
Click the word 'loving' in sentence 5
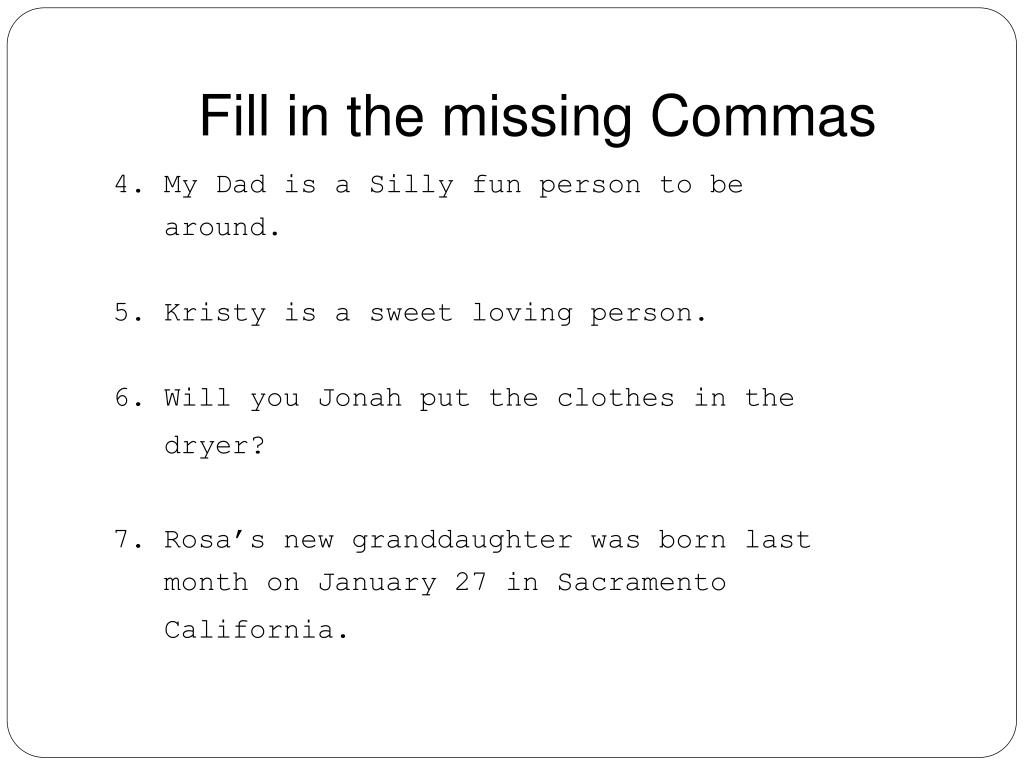point(522,313)
